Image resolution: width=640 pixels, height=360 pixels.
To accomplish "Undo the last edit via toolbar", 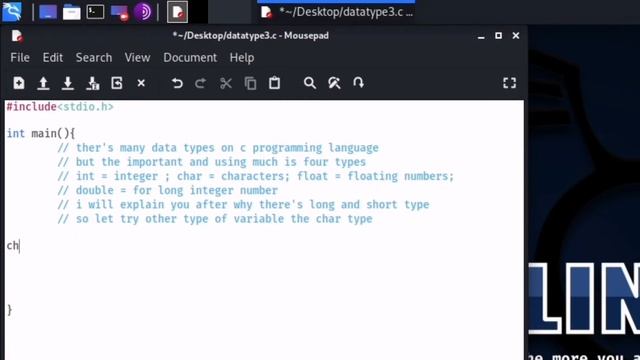I will pyautogui.click(x=177, y=83).
